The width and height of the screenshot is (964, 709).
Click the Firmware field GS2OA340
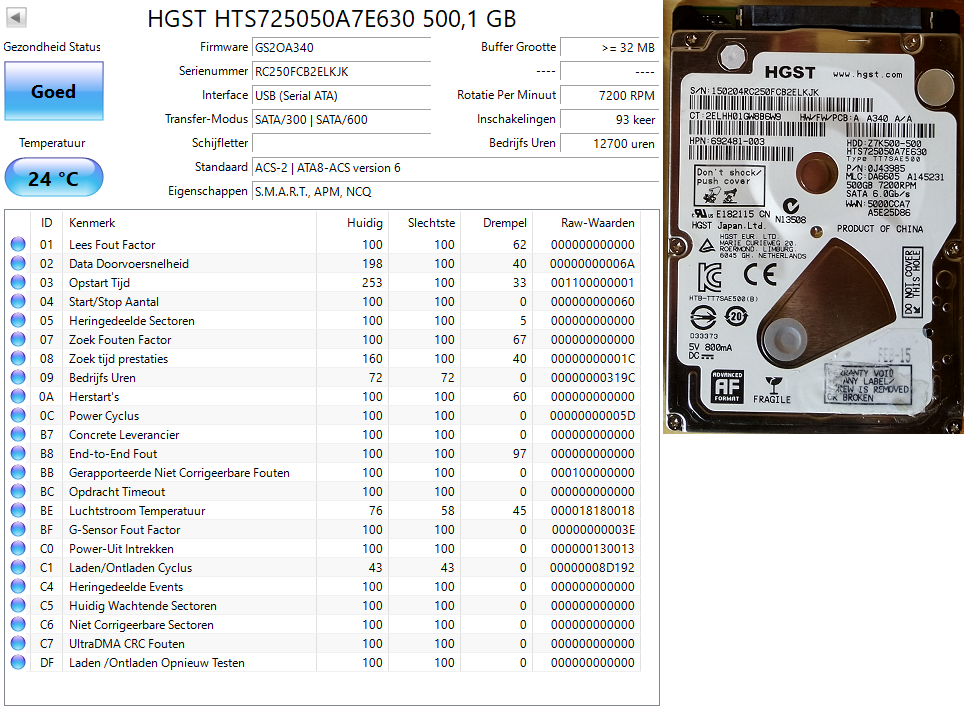(x=341, y=48)
